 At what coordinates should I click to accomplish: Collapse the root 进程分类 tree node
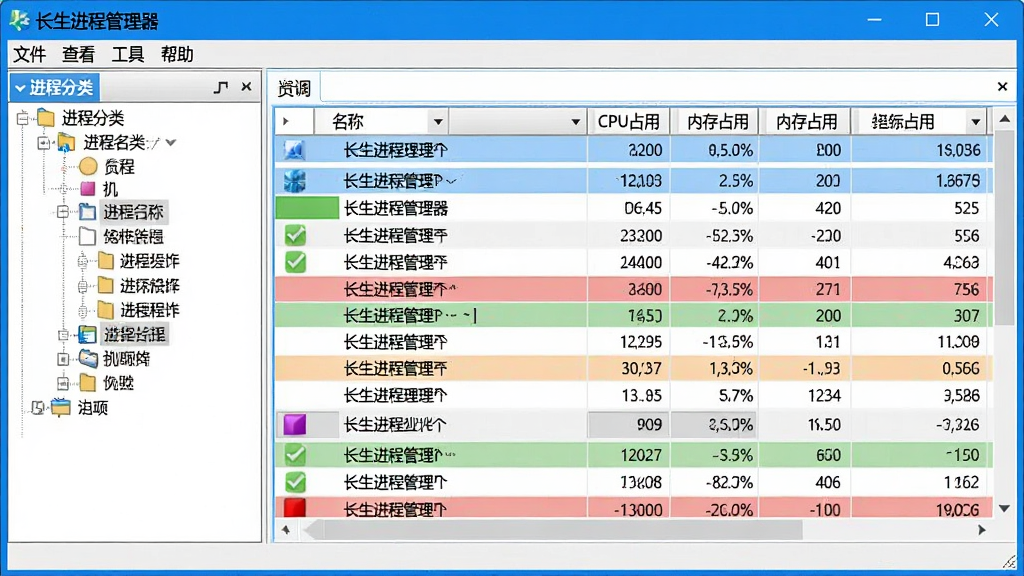click(x=23, y=118)
